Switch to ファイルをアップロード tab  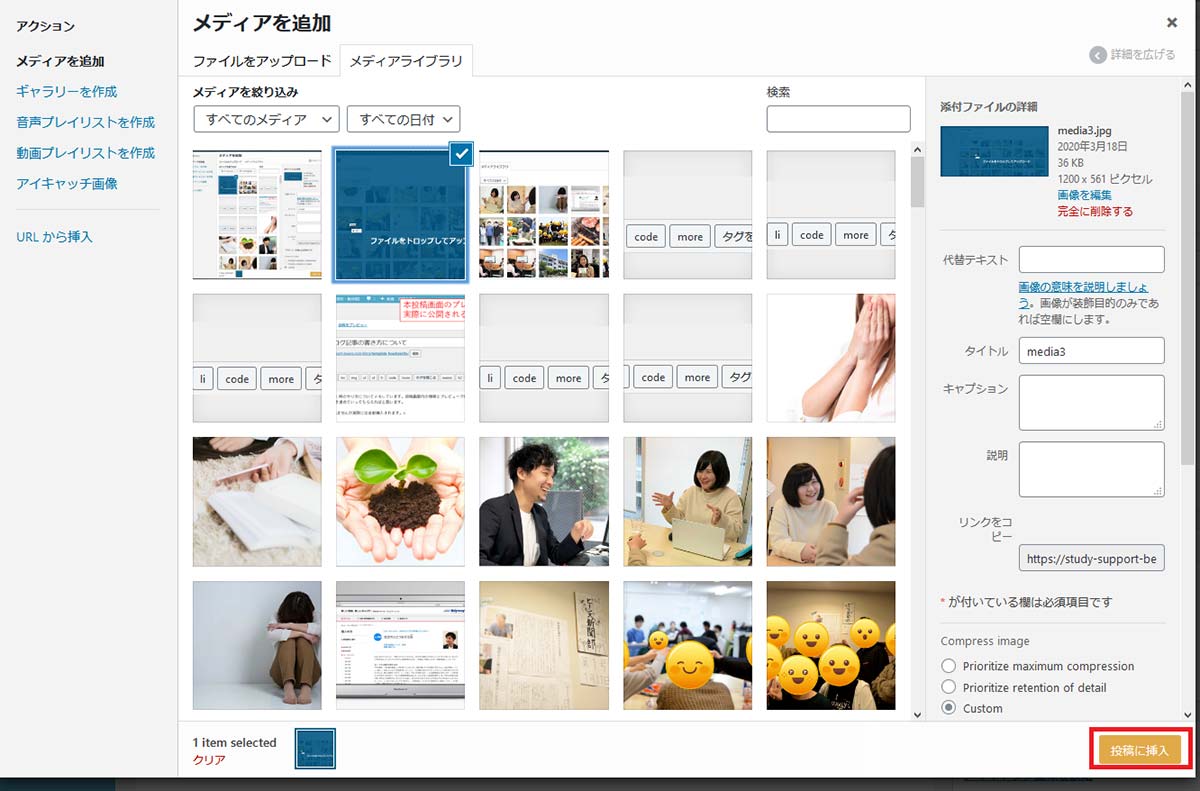tap(262, 61)
